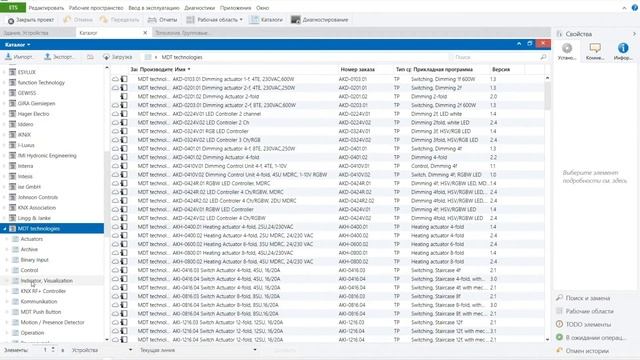Sort by the Версия column header
The height and width of the screenshot is (360, 640).
pyautogui.click(x=501, y=69)
